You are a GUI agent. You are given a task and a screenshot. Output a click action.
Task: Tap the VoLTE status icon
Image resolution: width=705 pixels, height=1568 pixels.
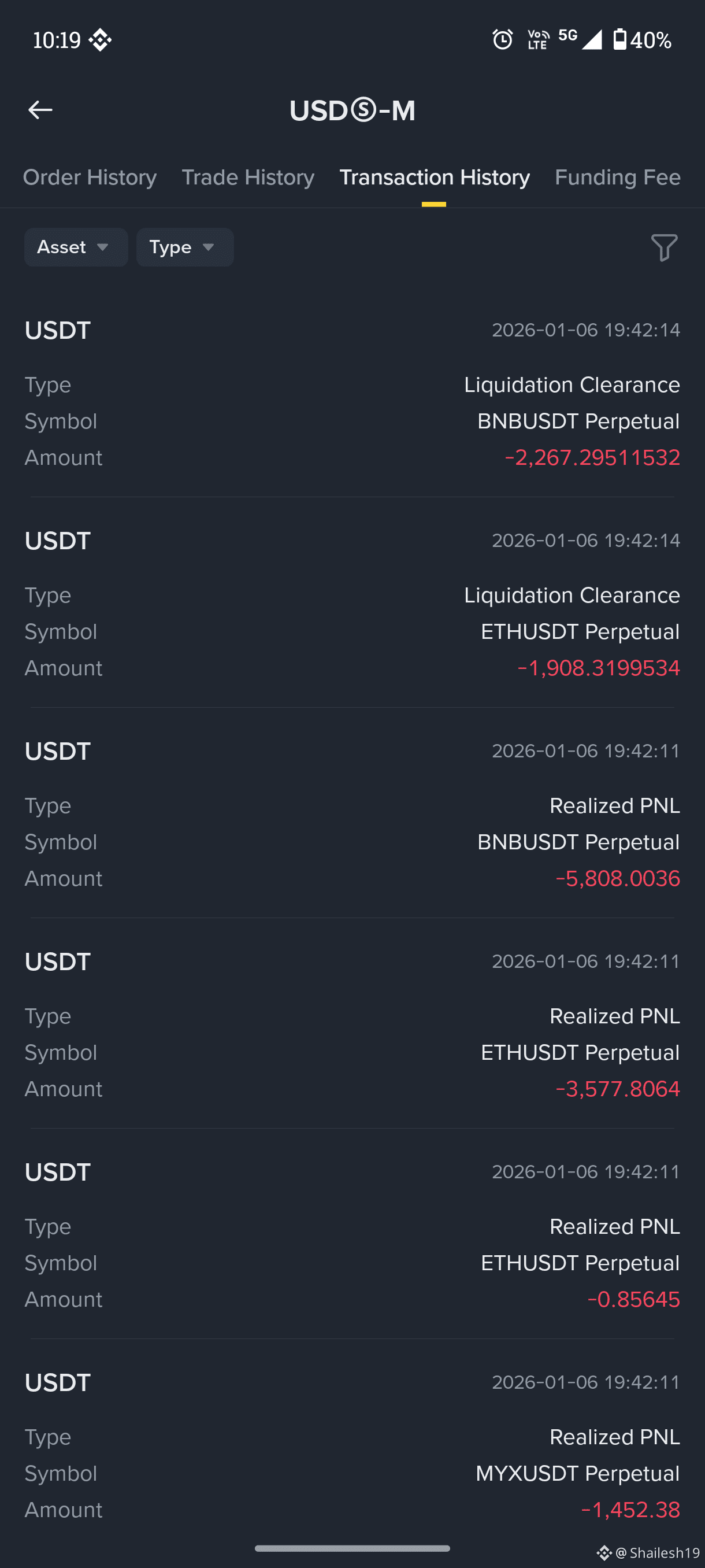tap(539, 39)
